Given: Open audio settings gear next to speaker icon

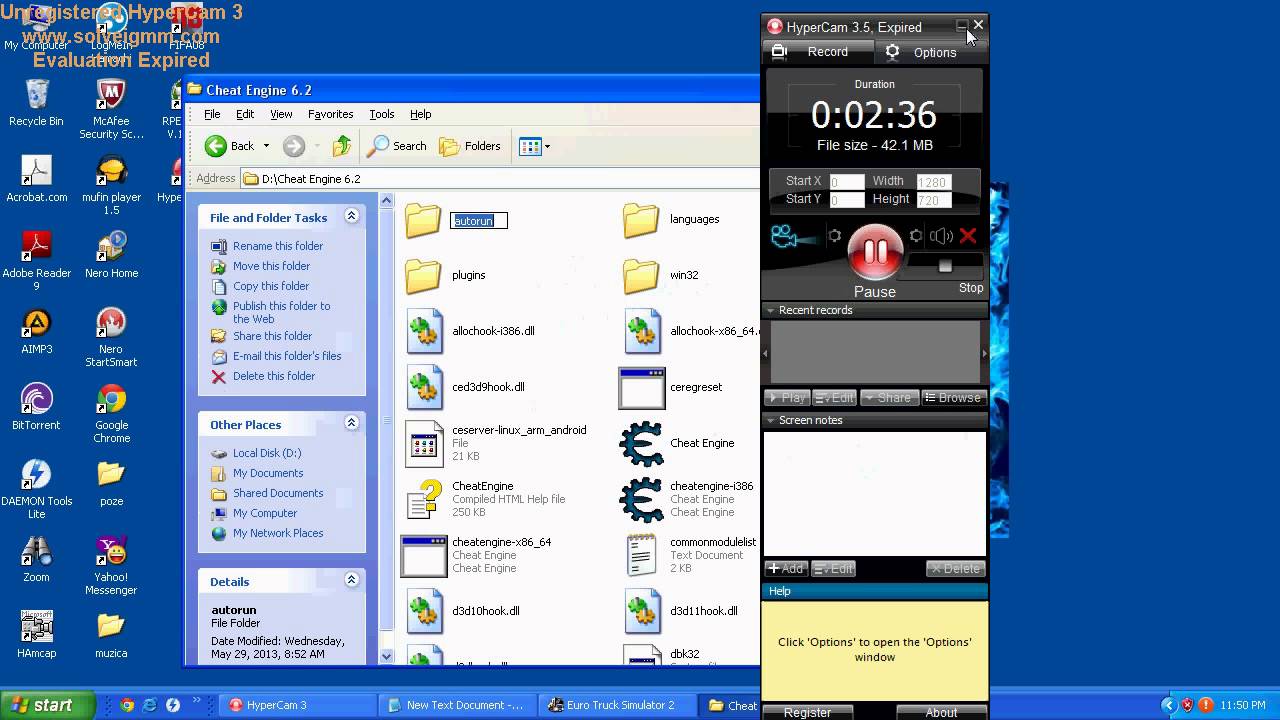Looking at the screenshot, I should [x=915, y=236].
